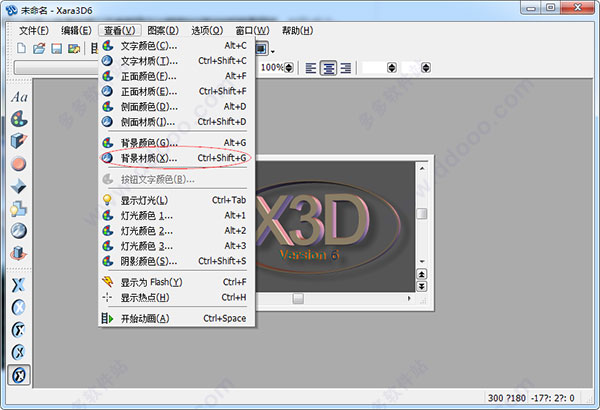Image resolution: width=600 pixels, height=410 pixels.
Task: Choose 侧面颜色(D)... menu entry
Action: 176,106
